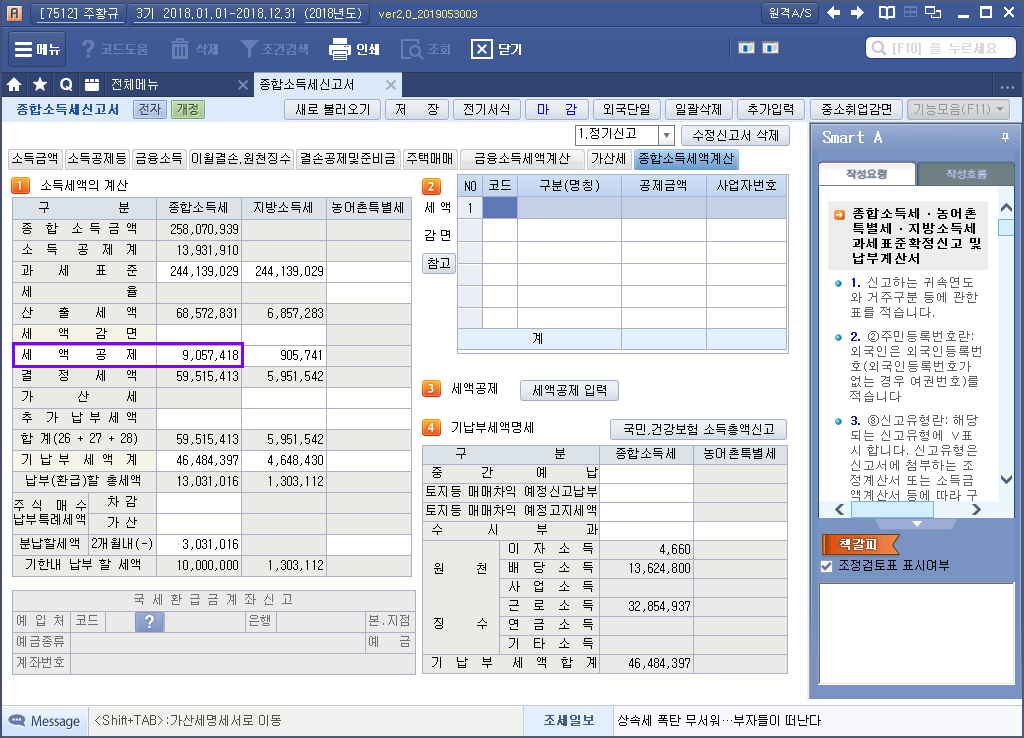The width and height of the screenshot is (1024, 738).
Task: Click the 인쇄 printer icon in toolbar
Action: pos(340,49)
